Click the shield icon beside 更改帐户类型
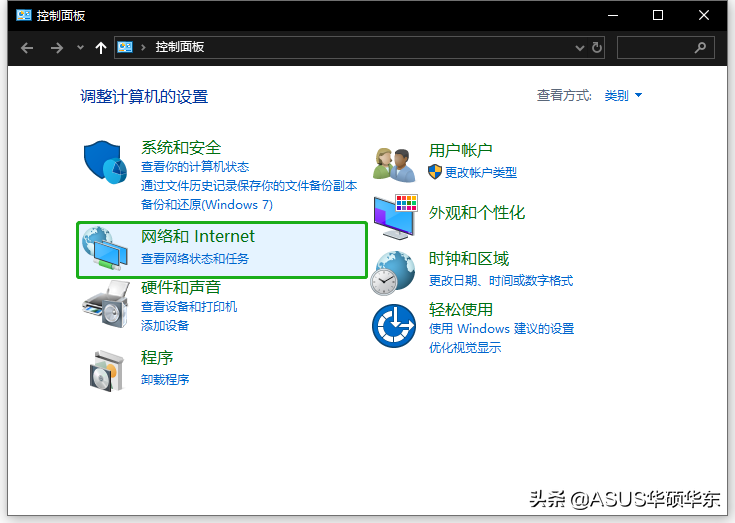Screen dimensions: 735x523 click(x=435, y=172)
